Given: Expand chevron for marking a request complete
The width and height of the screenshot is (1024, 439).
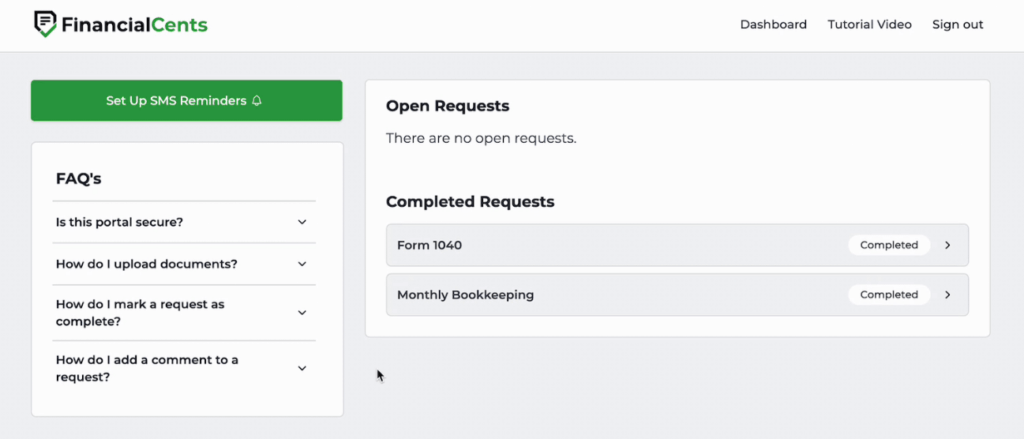Looking at the screenshot, I should [302, 313].
